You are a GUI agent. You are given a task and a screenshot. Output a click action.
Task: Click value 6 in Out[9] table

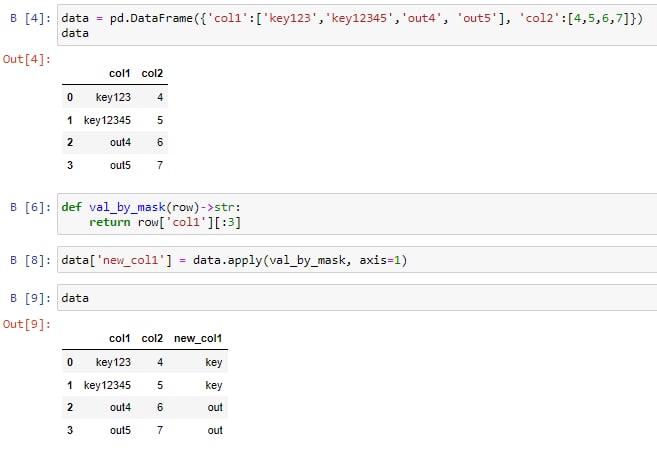(x=160, y=408)
